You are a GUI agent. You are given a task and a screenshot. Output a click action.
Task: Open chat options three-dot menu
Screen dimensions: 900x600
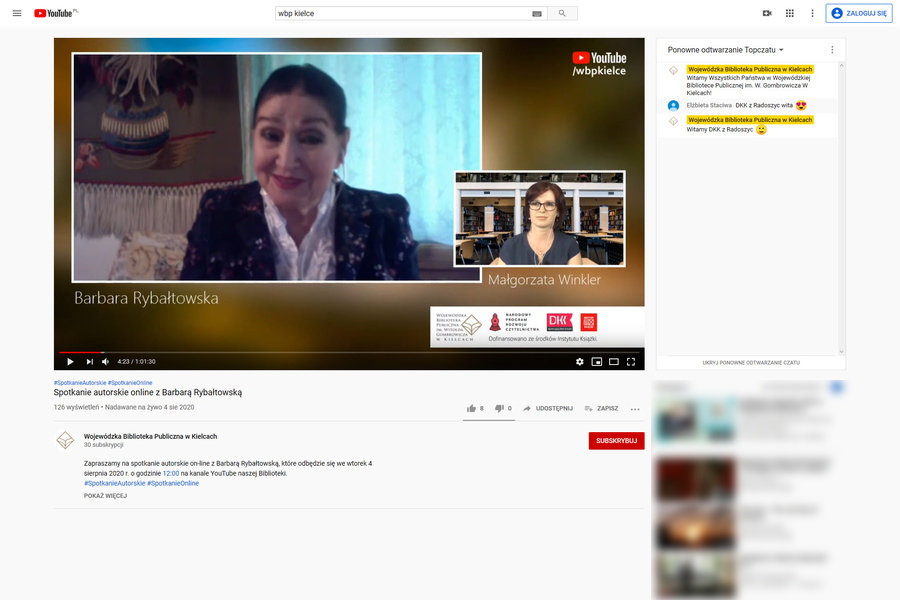click(x=832, y=50)
